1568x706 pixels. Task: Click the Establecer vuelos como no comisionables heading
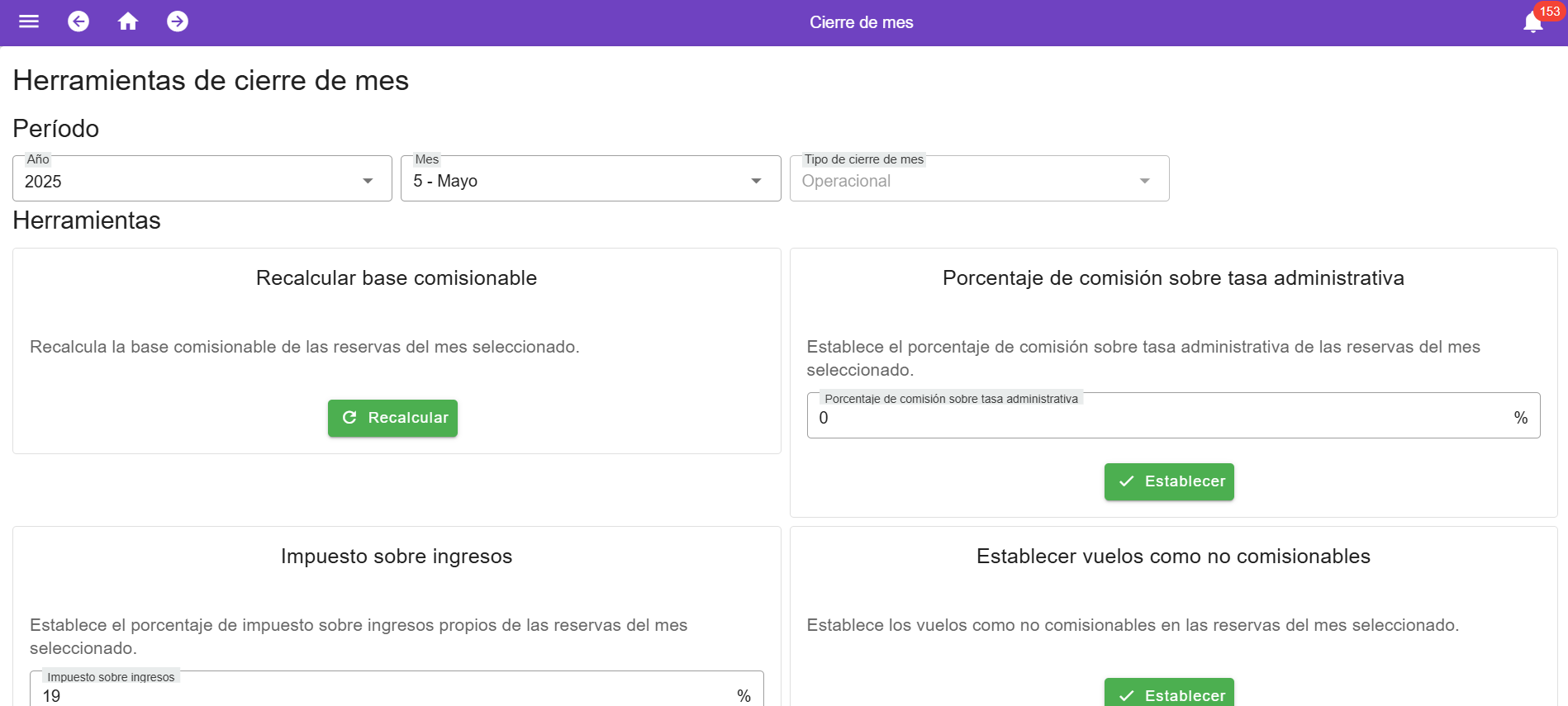point(1173,557)
